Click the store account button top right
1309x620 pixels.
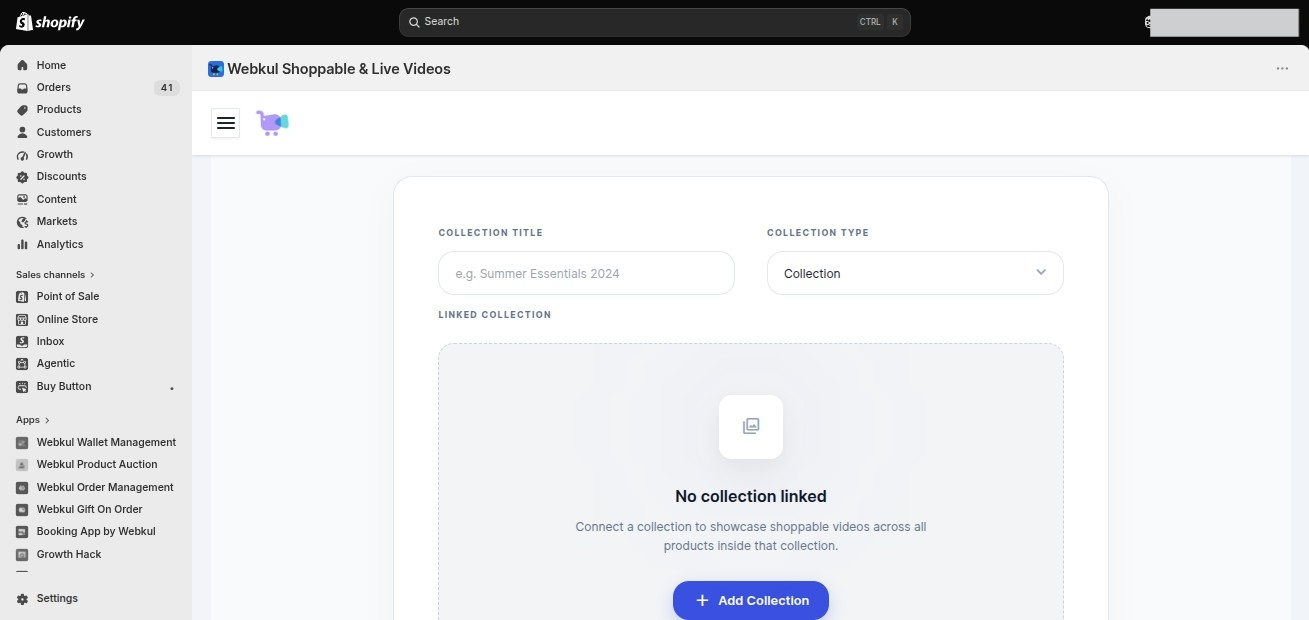coord(1221,22)
